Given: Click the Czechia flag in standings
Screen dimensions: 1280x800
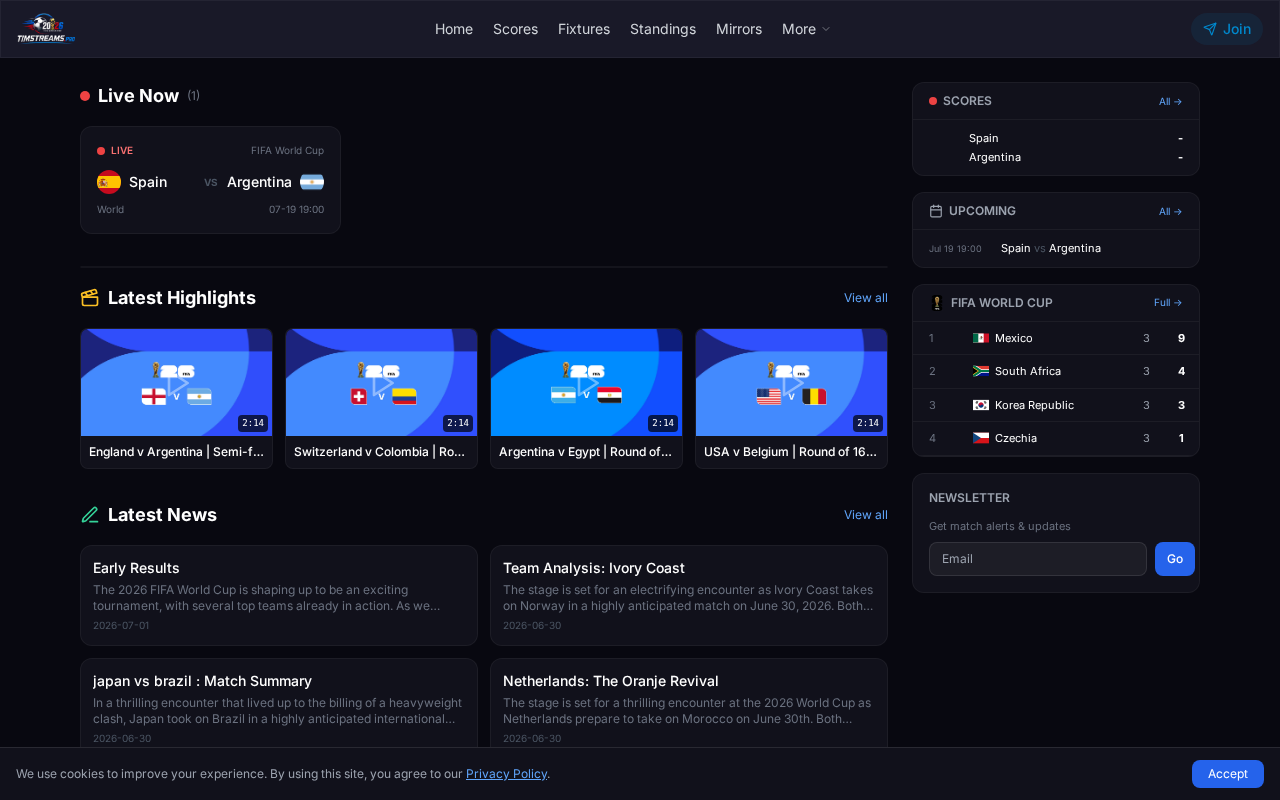Looking at the screenshot, I should 981,438.
